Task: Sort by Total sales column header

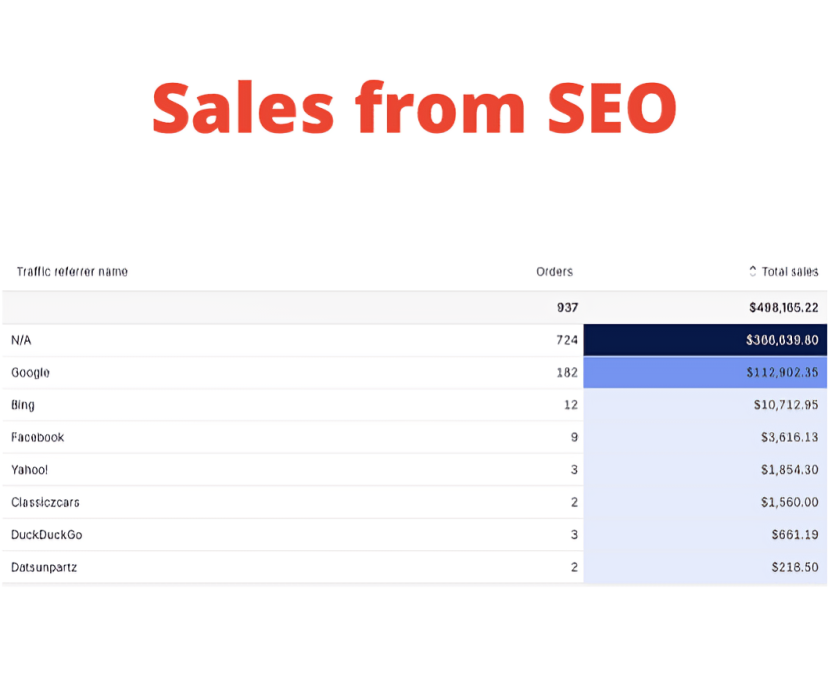Action: coord(790,271)
